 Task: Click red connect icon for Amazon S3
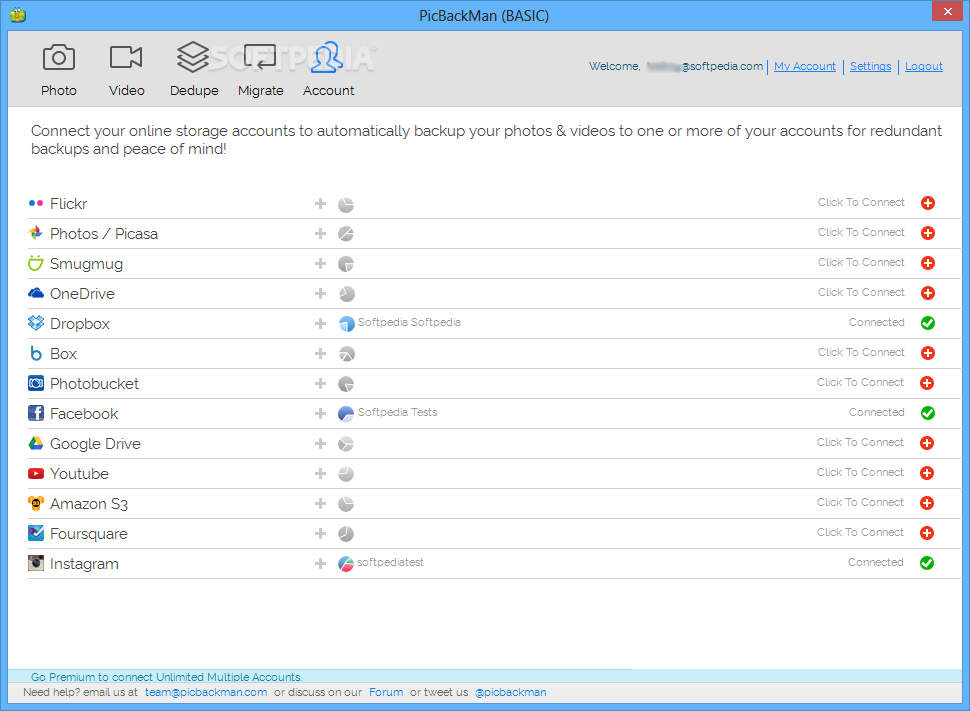pyautogui.click(x=927, y=503)
